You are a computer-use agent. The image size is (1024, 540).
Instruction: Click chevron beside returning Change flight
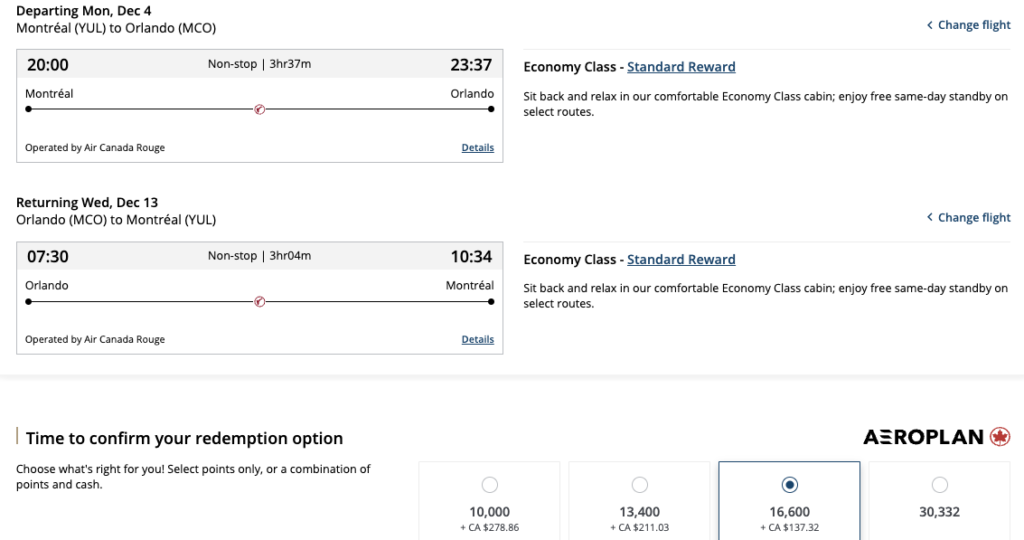[x=929, y=217]
